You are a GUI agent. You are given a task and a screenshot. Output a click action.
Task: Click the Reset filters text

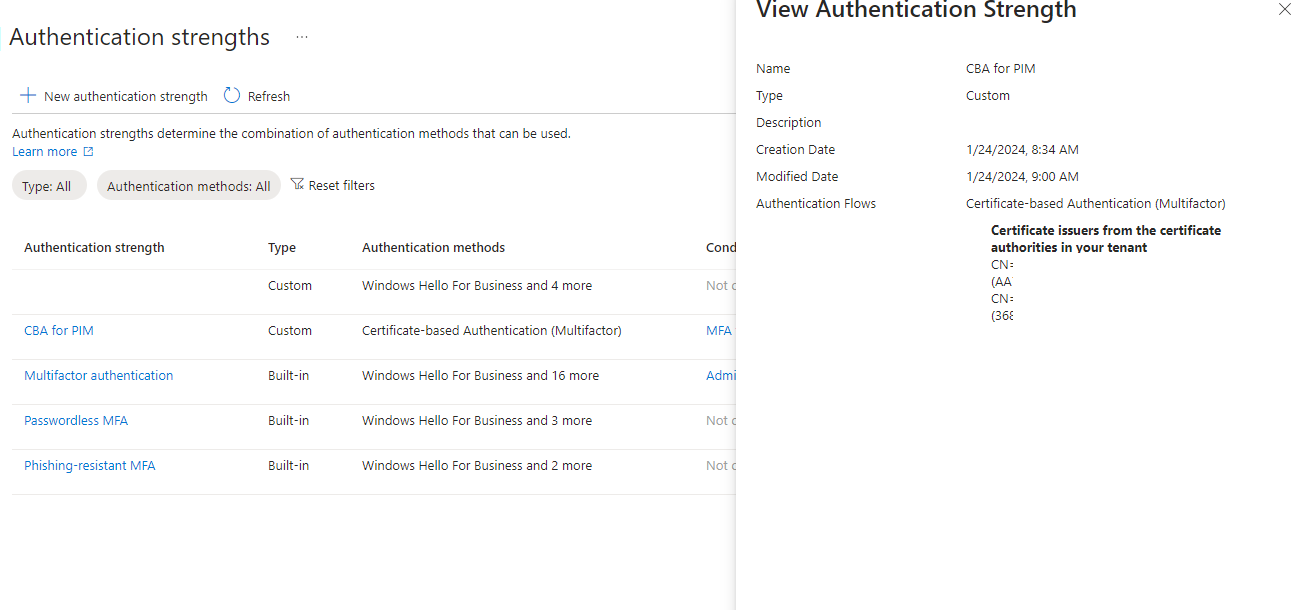(x=342, y=186)
